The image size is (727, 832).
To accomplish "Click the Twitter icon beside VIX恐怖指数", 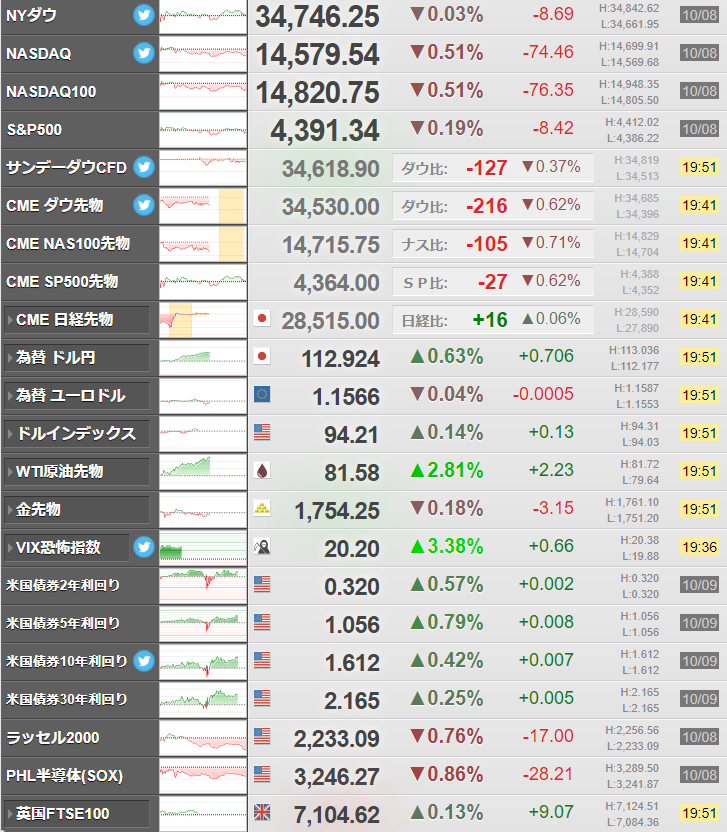I will (144, 547).
